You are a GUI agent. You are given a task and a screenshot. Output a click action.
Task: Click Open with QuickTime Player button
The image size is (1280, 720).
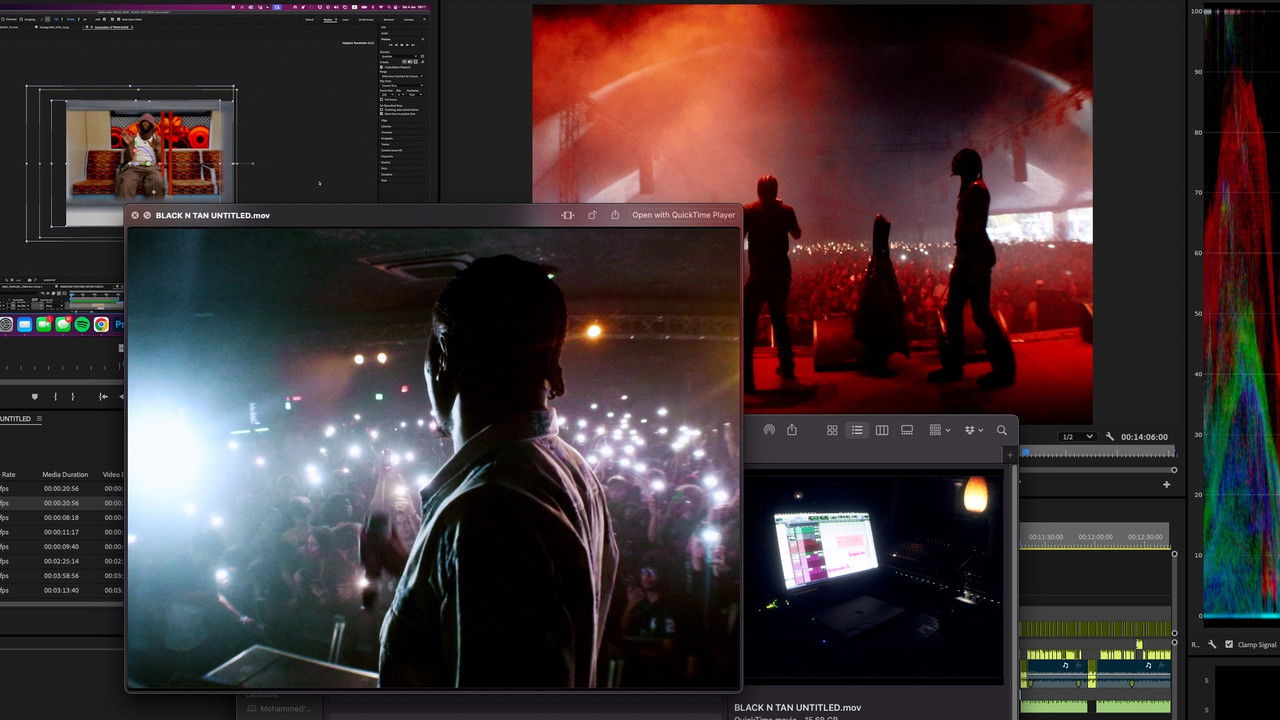pos(683,215)
